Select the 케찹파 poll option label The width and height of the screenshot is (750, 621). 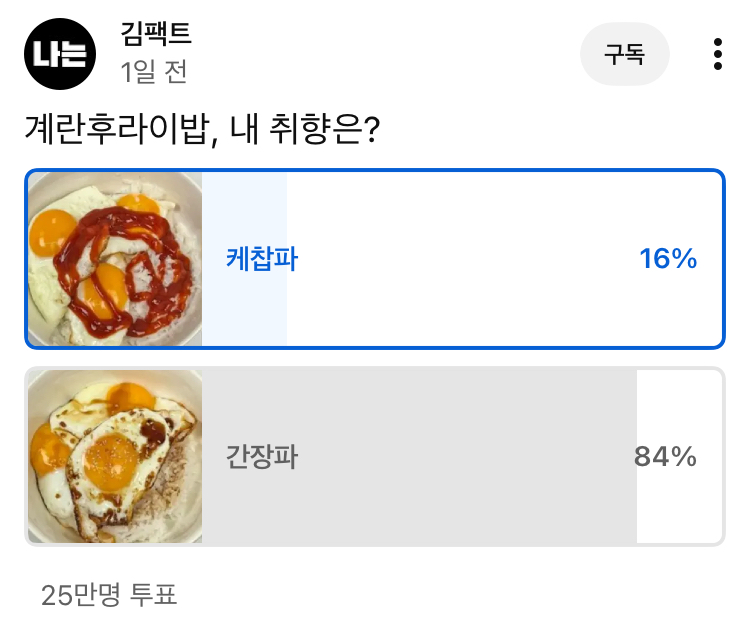click(262, 260)
